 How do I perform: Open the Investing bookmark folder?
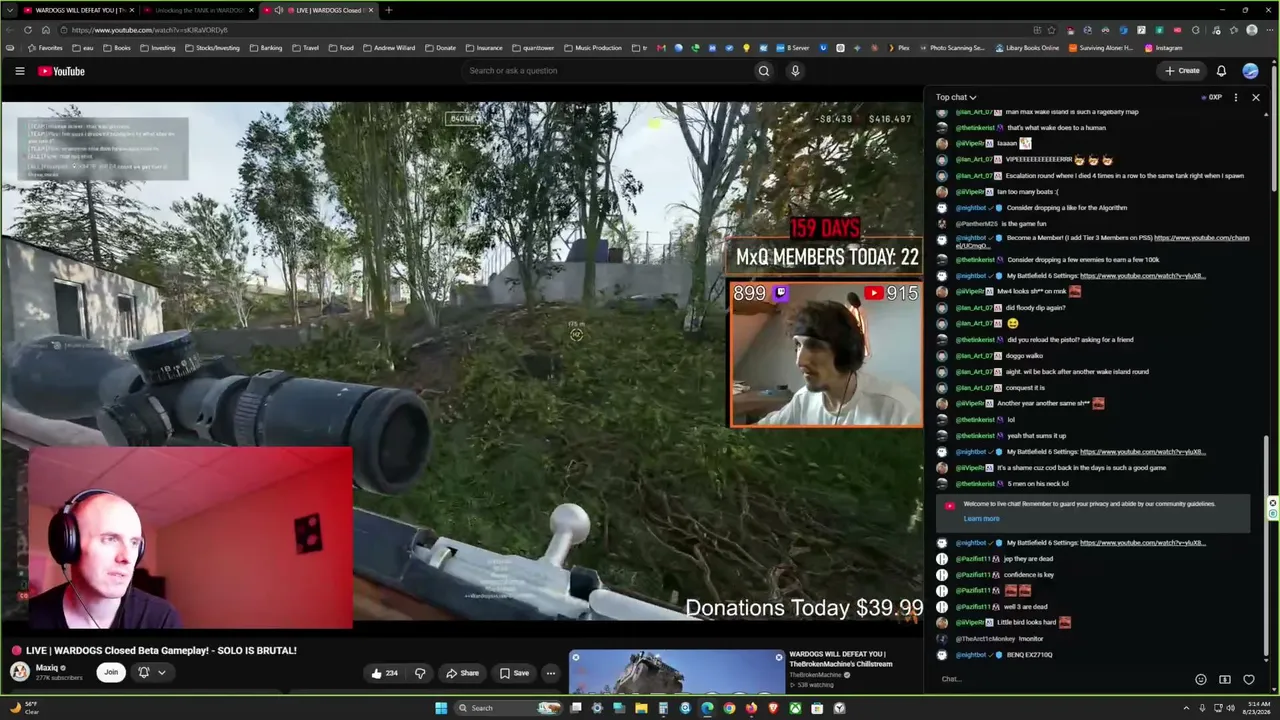click(157, 48)
